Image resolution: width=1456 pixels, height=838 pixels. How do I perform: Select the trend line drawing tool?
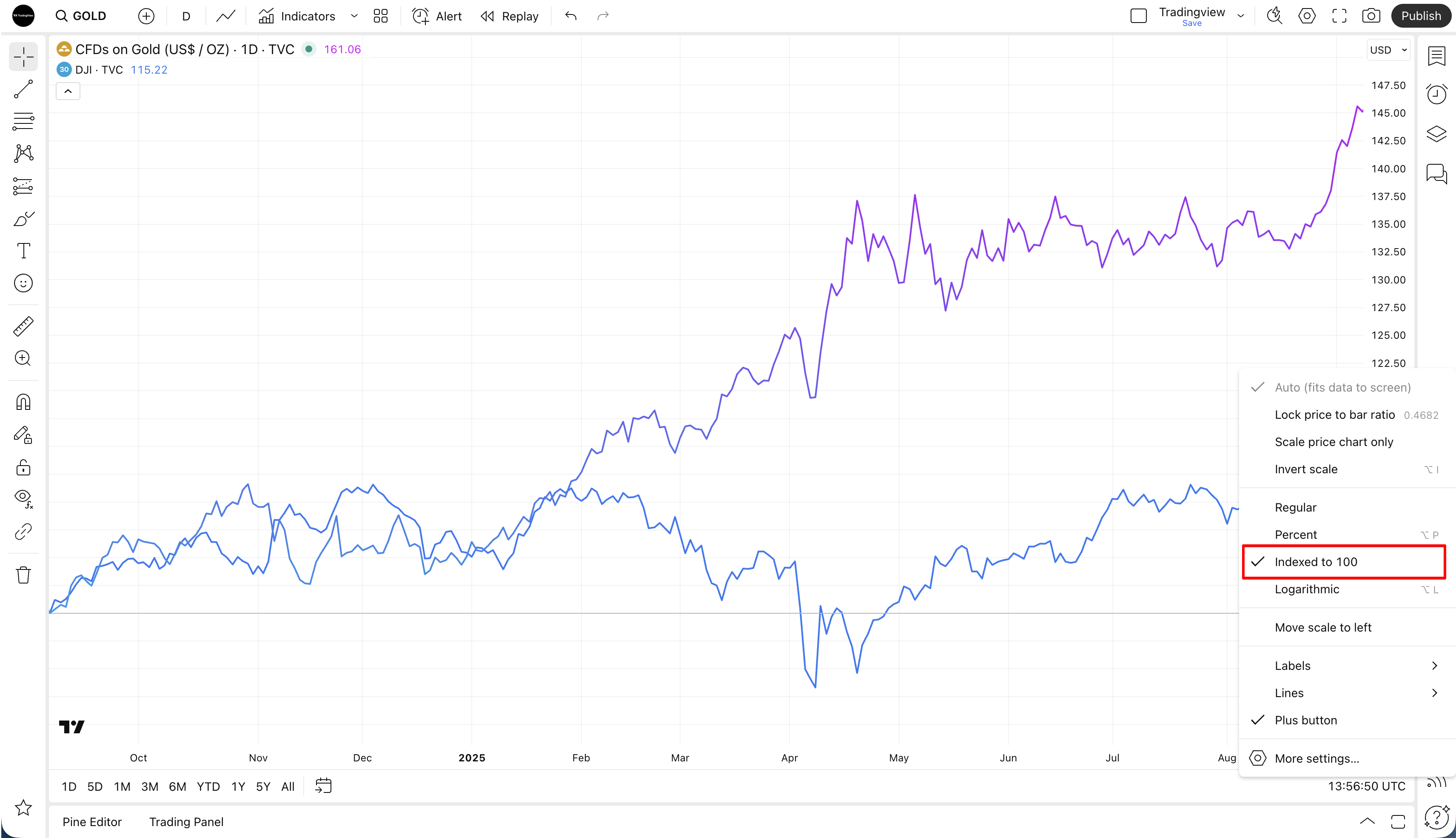pyautogui.click(x=23, y=89)
